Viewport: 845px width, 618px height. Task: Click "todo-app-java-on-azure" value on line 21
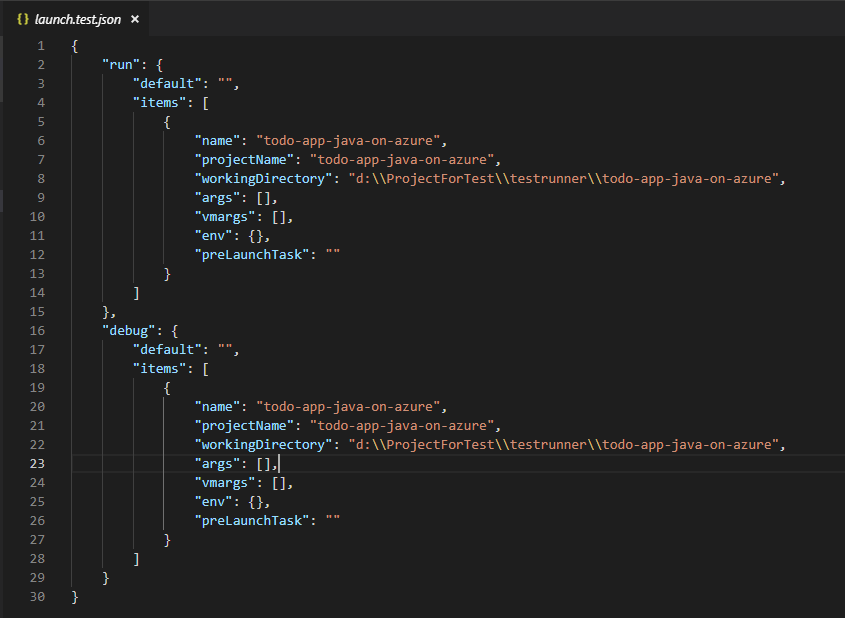pos(402,426)
